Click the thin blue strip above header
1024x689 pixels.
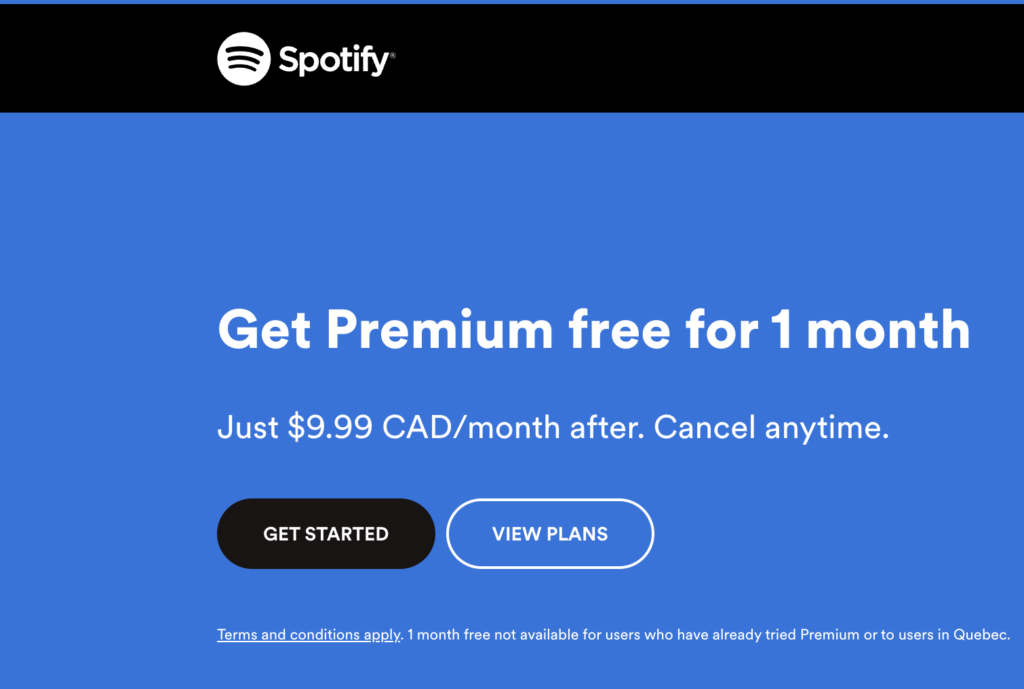click(512, 2)
